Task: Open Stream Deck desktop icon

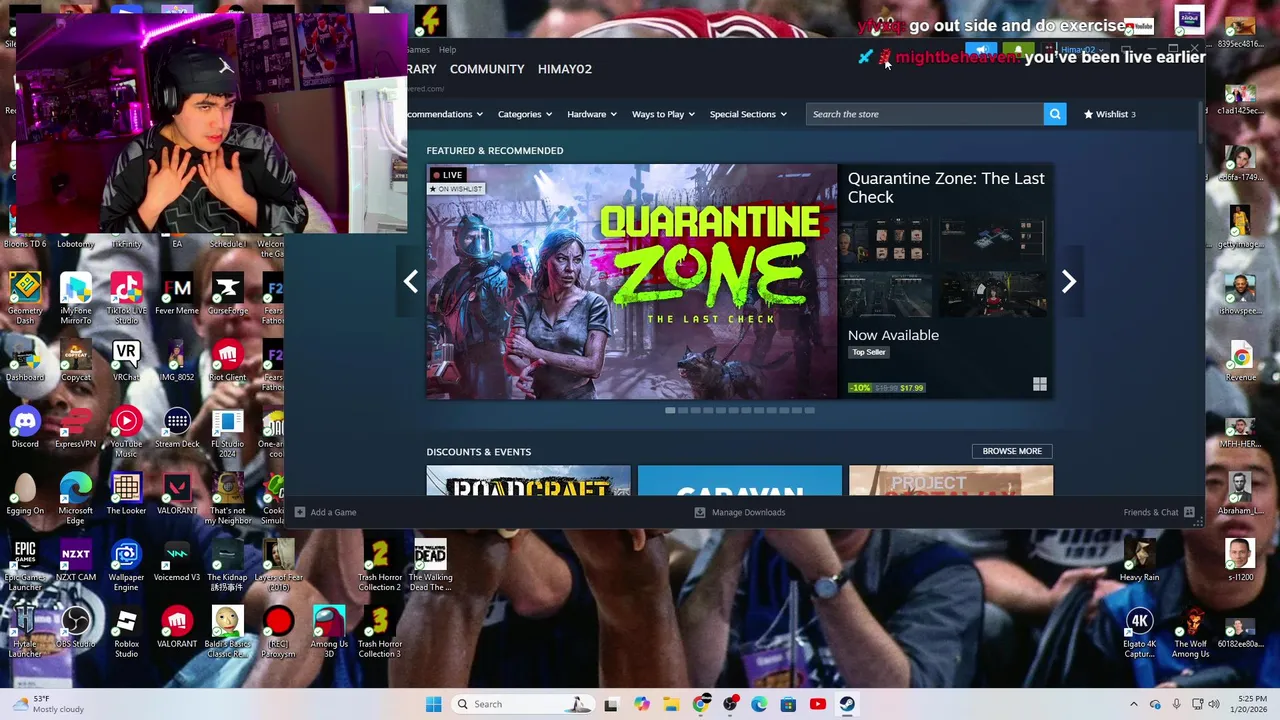Action: (177, 428)
